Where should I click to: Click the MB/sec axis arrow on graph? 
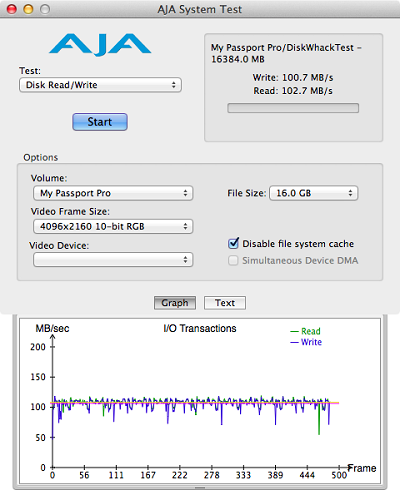point(53,337)
